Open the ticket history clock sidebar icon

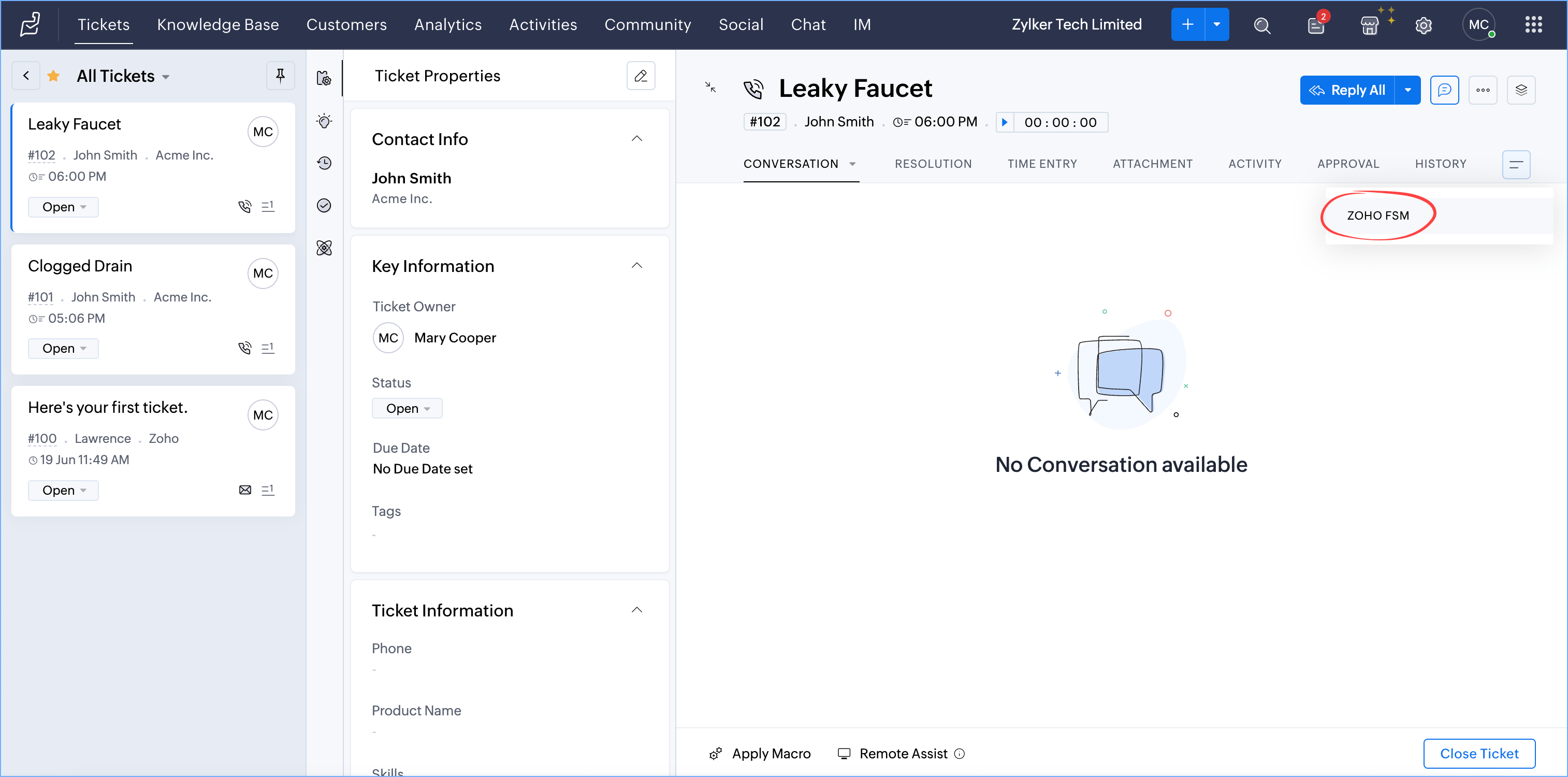pos(325,163)
